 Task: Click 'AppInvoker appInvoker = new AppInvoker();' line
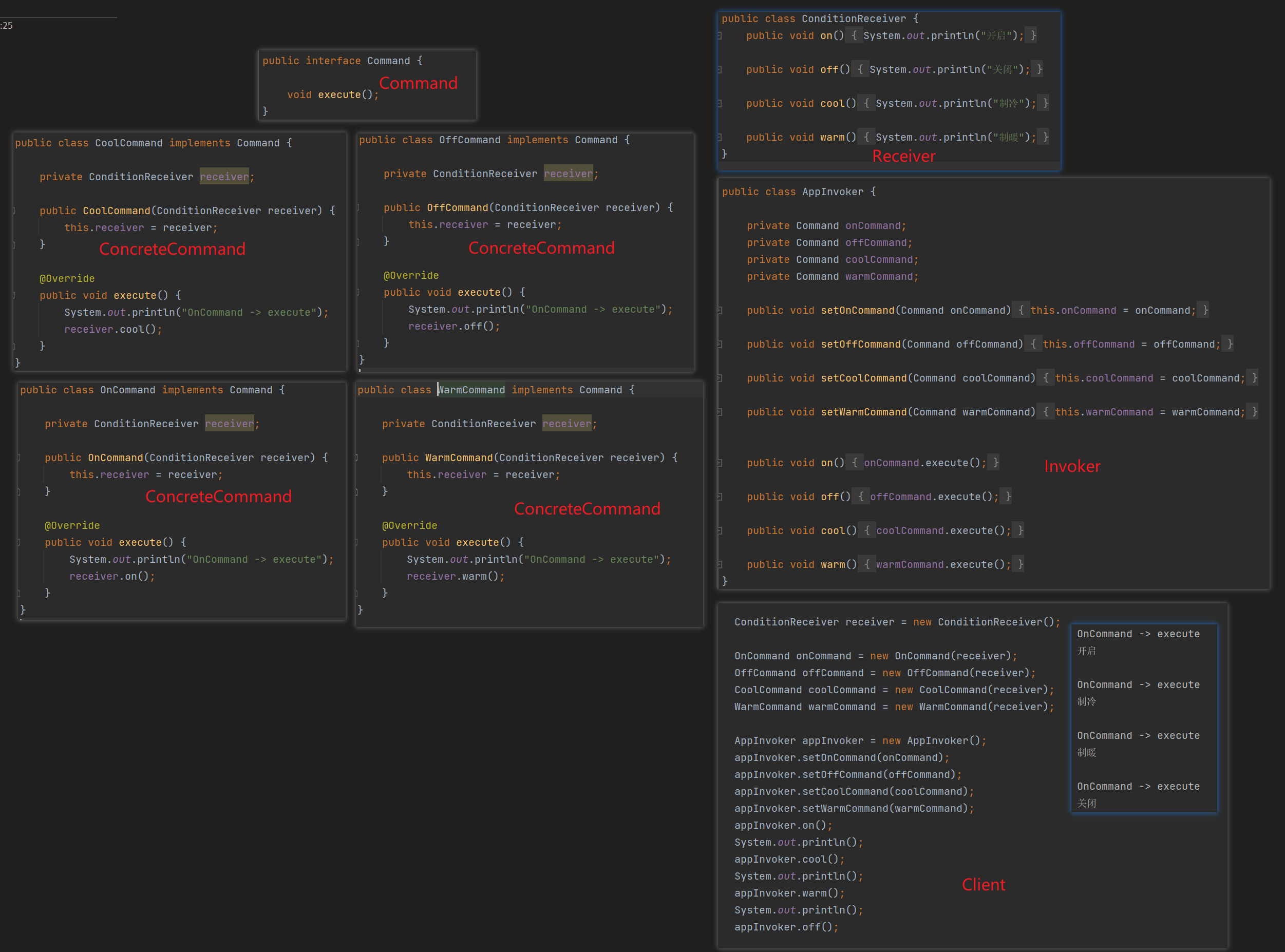pos(860,741)
